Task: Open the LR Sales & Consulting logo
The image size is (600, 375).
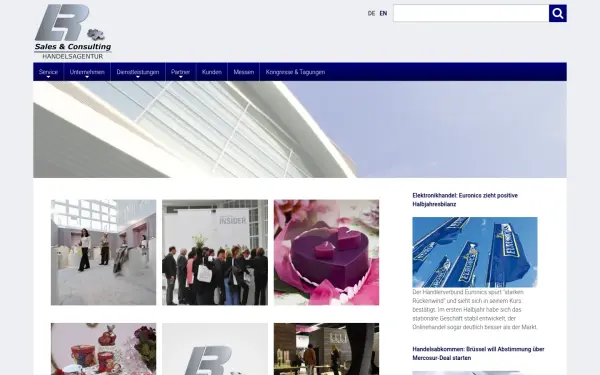Action: tap(73, 32)
